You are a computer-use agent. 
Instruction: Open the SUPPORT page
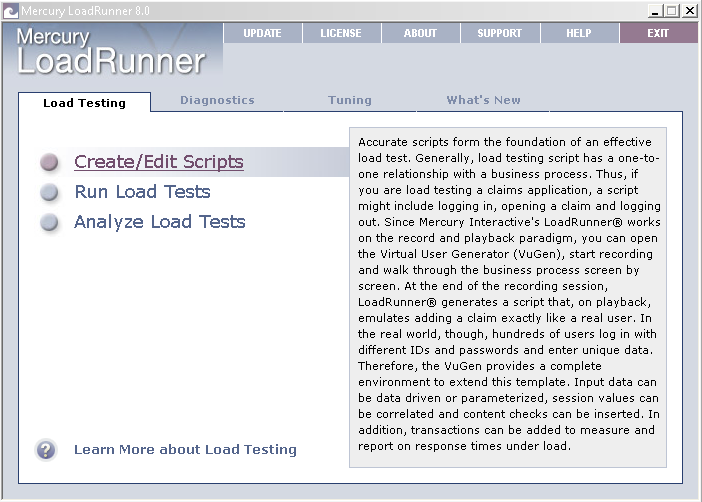pos(499,33)
